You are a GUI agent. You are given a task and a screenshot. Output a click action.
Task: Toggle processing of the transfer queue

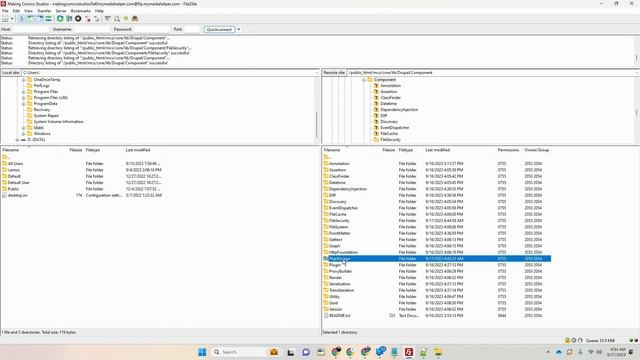(x=69, y=19)
